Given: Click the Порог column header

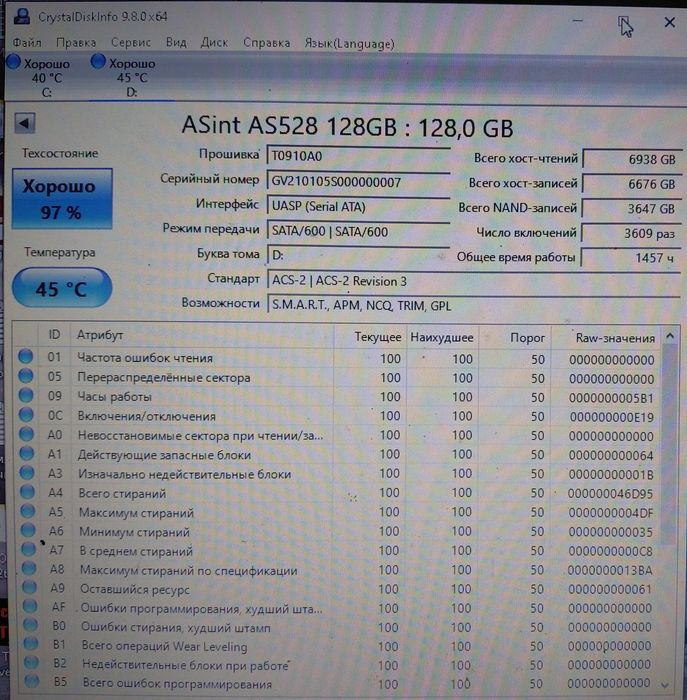Looking at the screenshot, I should (x=515, y=338).
